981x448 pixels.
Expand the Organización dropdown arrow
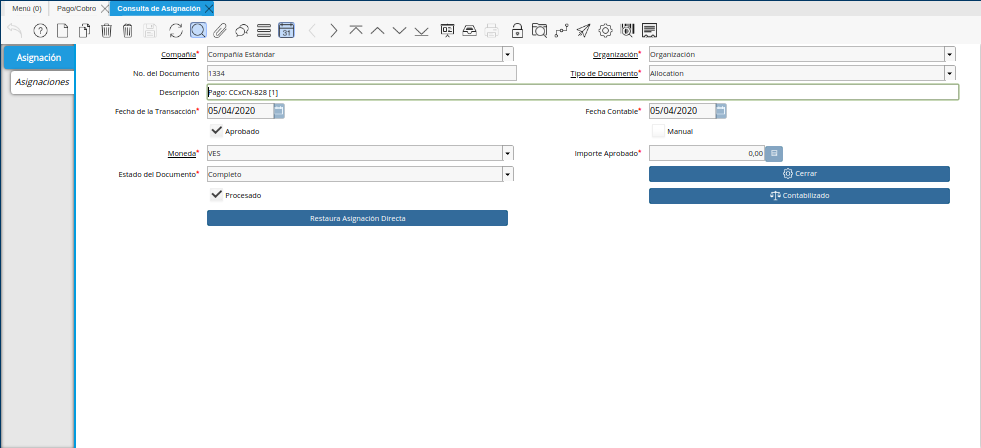click(950, 54)
